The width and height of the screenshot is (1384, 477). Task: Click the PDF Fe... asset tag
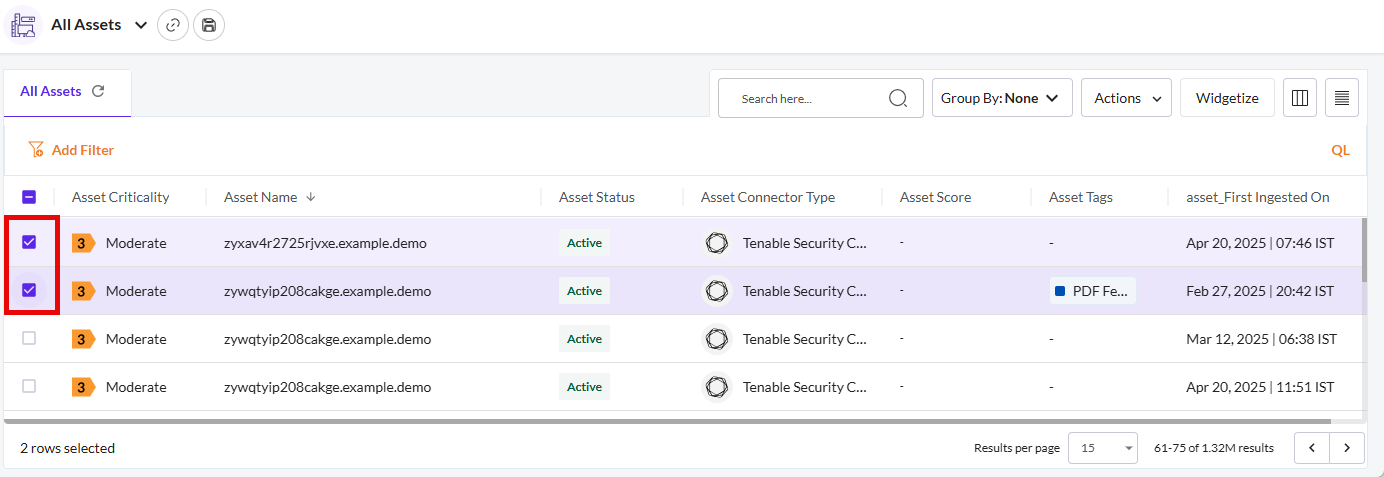pos(1092,291)
